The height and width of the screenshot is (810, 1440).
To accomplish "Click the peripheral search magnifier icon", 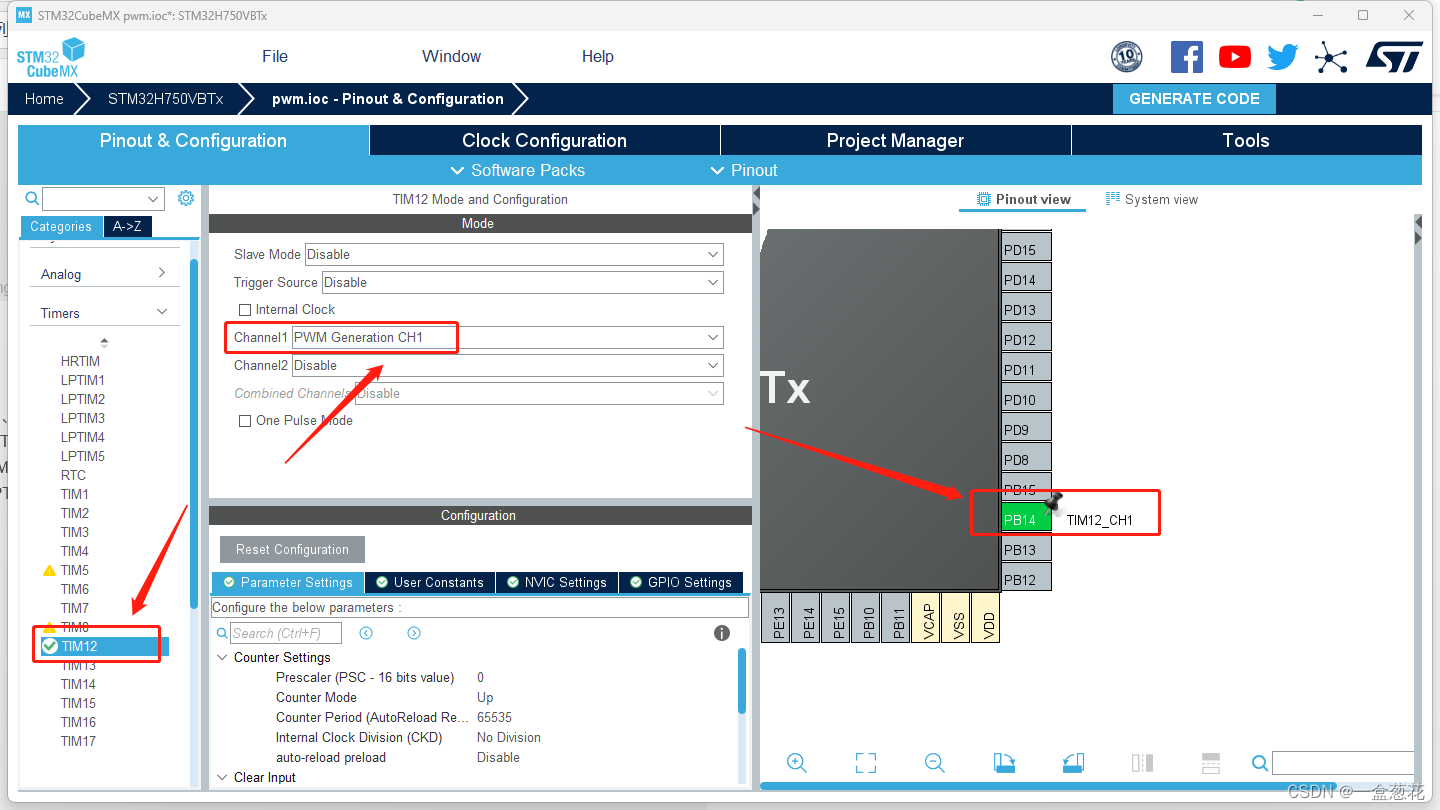I will [x=32, y=198].
